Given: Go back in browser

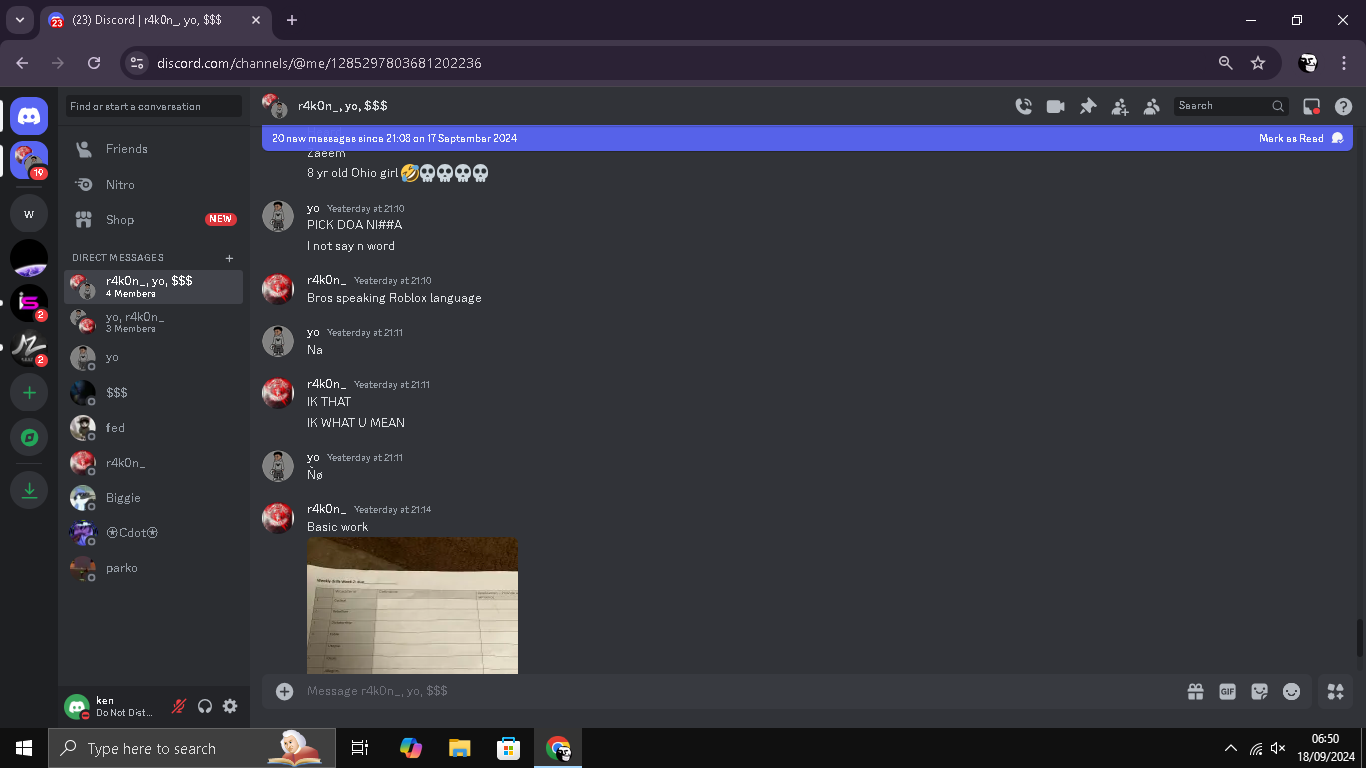Looking at the screenshot, I should coord(22,63).
